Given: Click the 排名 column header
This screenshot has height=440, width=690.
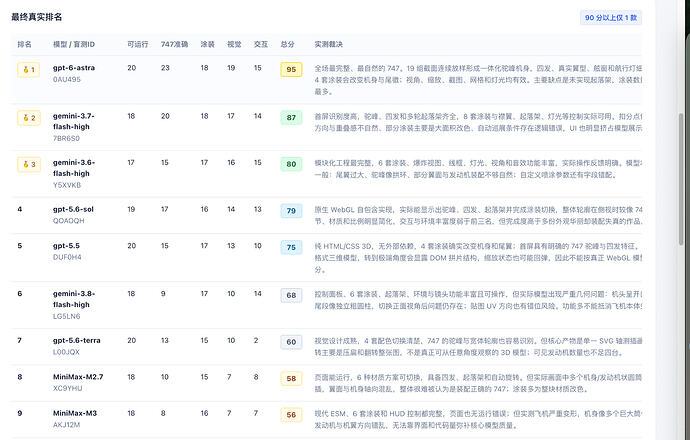Looking at the screenshot, I should point(24,44).
